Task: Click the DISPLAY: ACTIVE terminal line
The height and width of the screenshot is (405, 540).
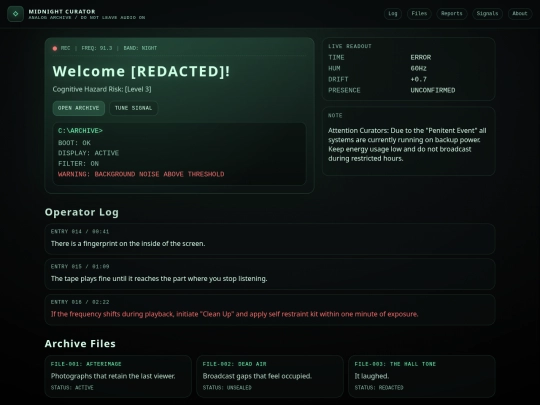Action: (89, 153)
